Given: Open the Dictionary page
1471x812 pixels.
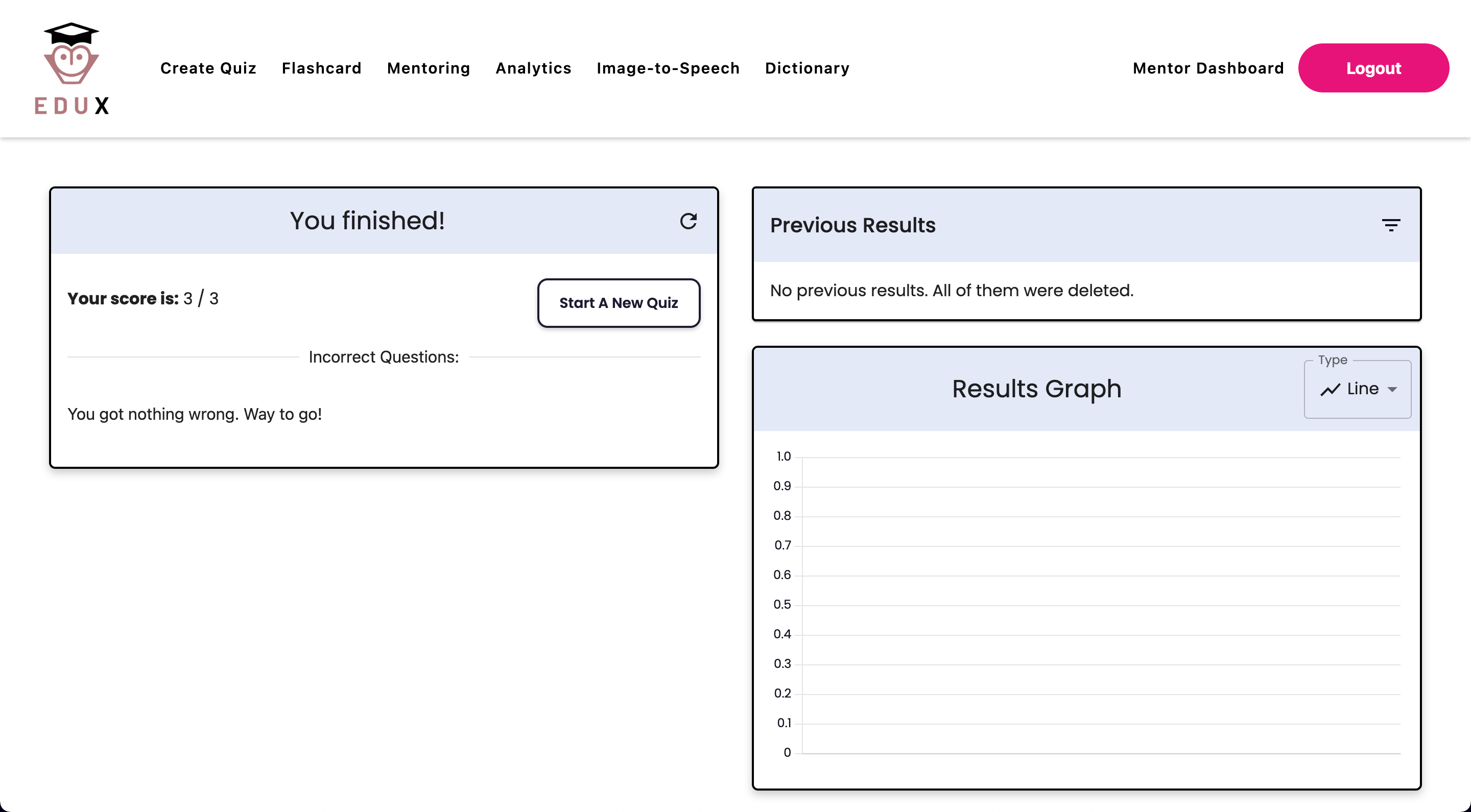Looking at the screenshot, I should 807,68.
